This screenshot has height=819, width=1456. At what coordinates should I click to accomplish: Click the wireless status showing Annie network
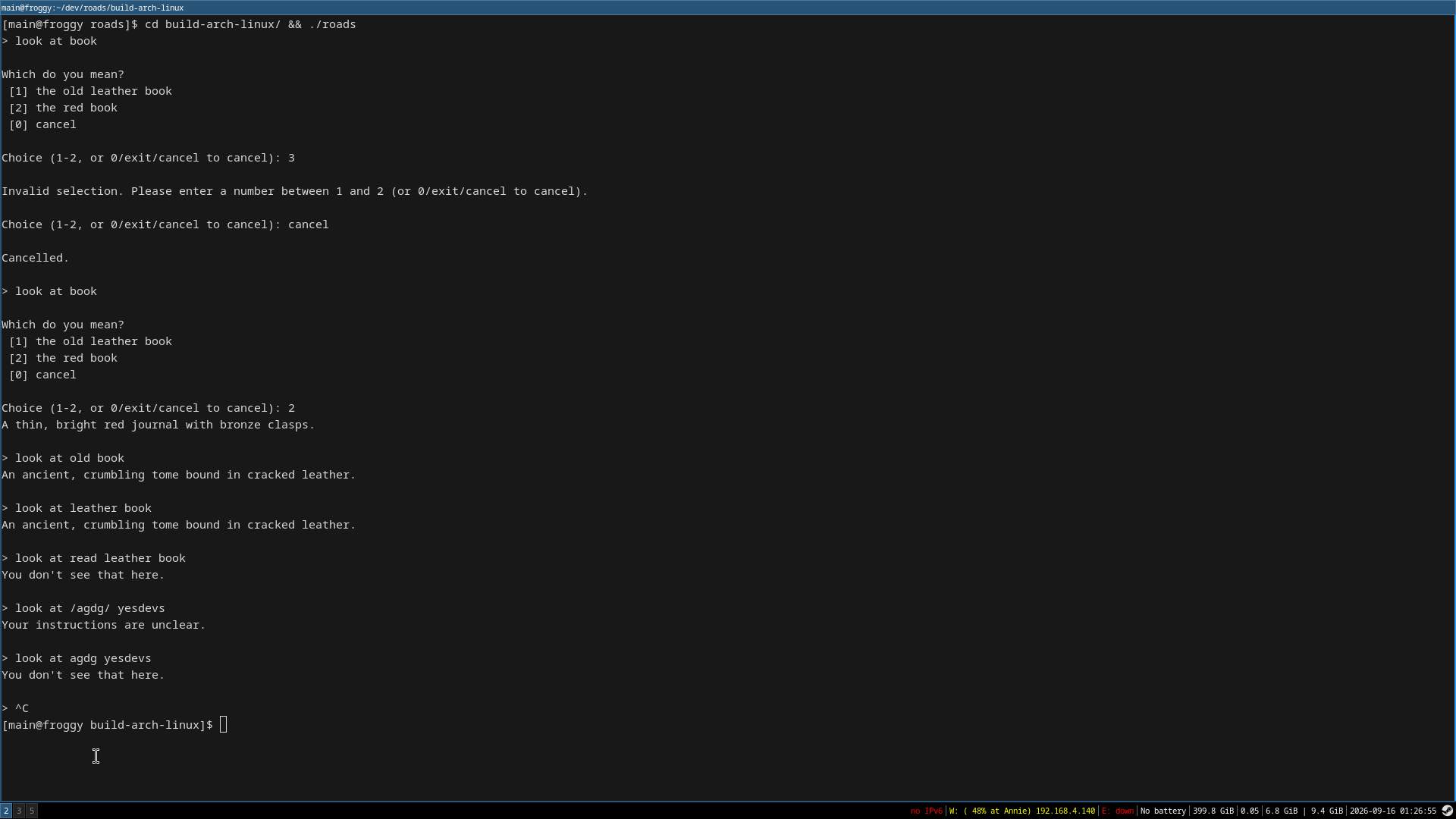(x=1022, y=811)
